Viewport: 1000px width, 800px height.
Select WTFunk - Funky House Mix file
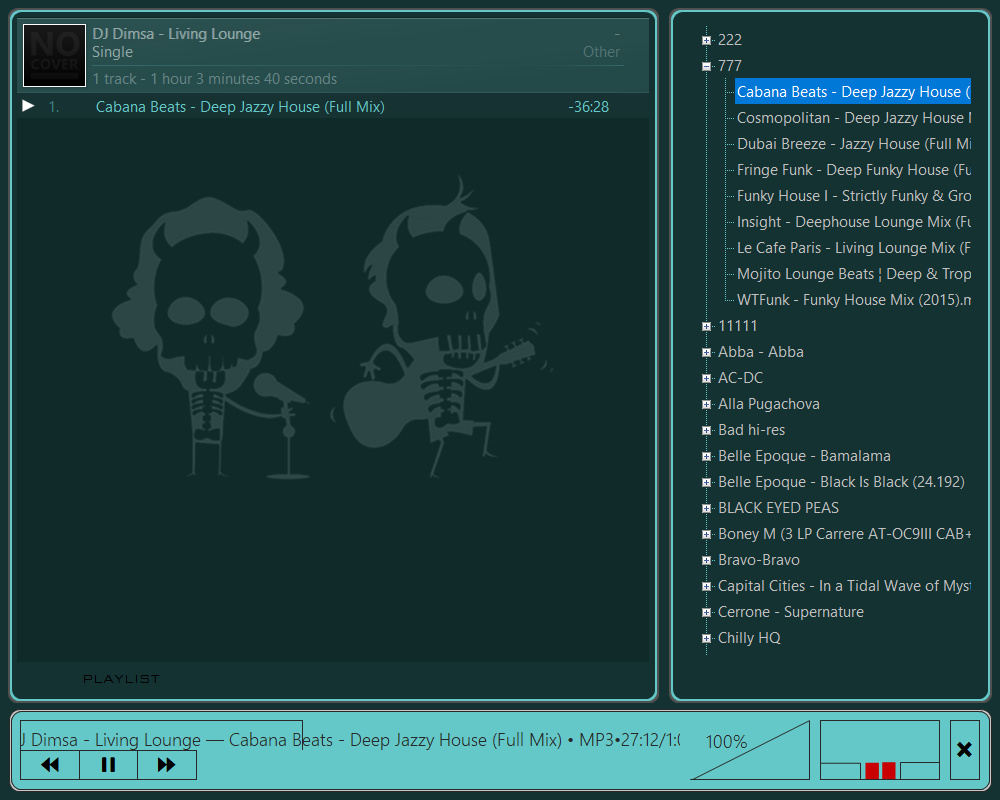point(853,300)
